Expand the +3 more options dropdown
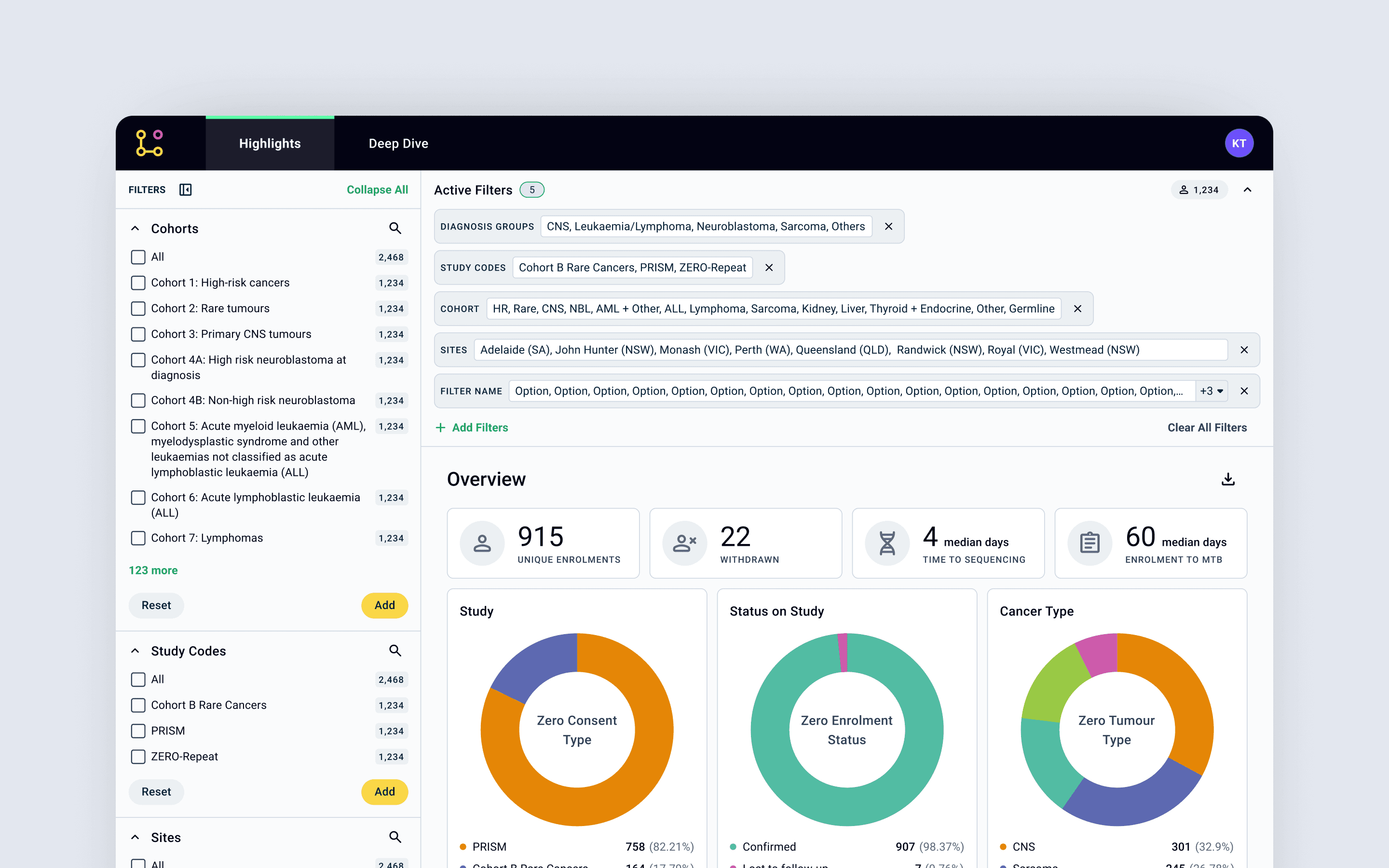 pyautogui.click(x=1212, y=391)
